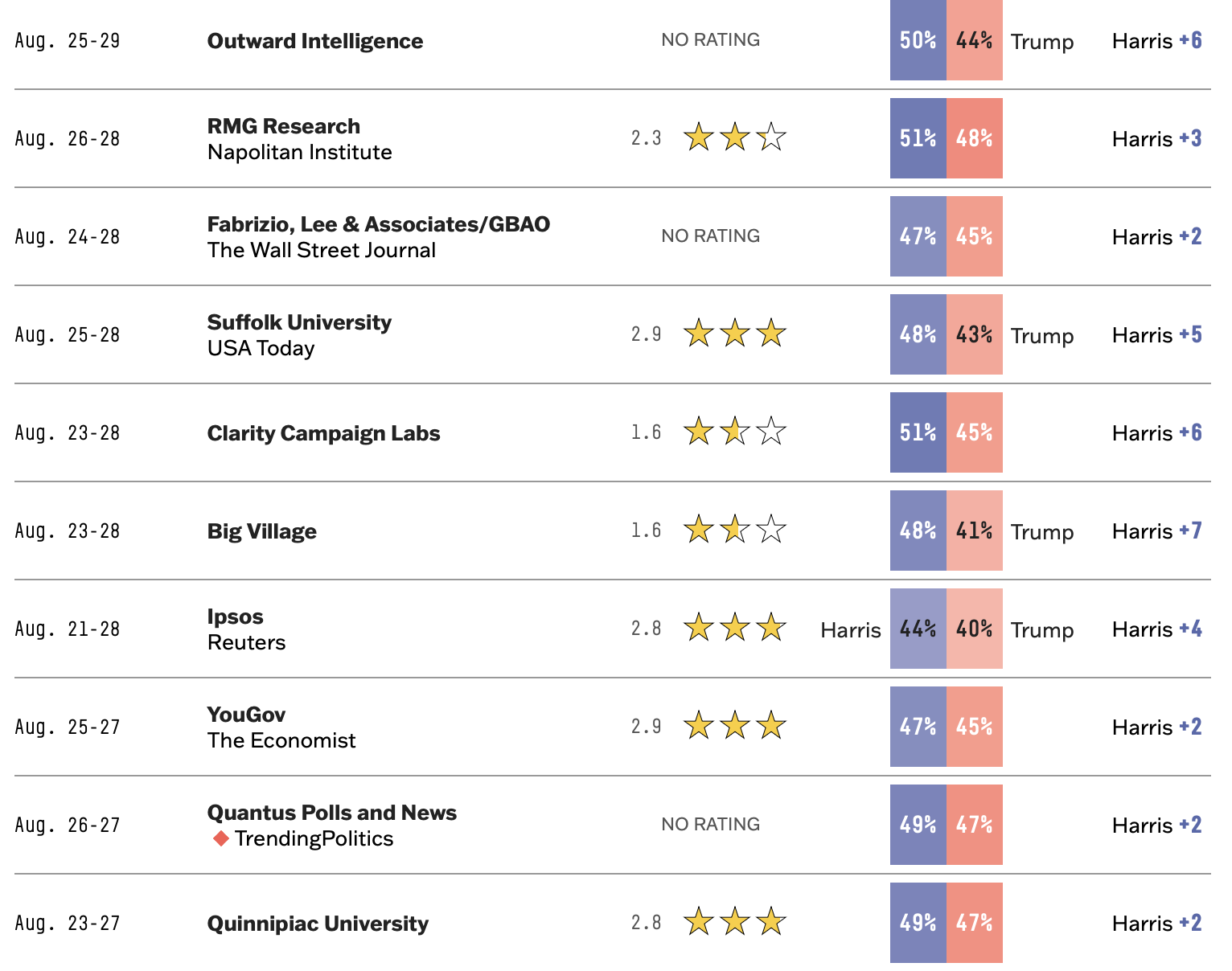Click the 2.9 rating score for YouGov

click(x=647, y=727)
